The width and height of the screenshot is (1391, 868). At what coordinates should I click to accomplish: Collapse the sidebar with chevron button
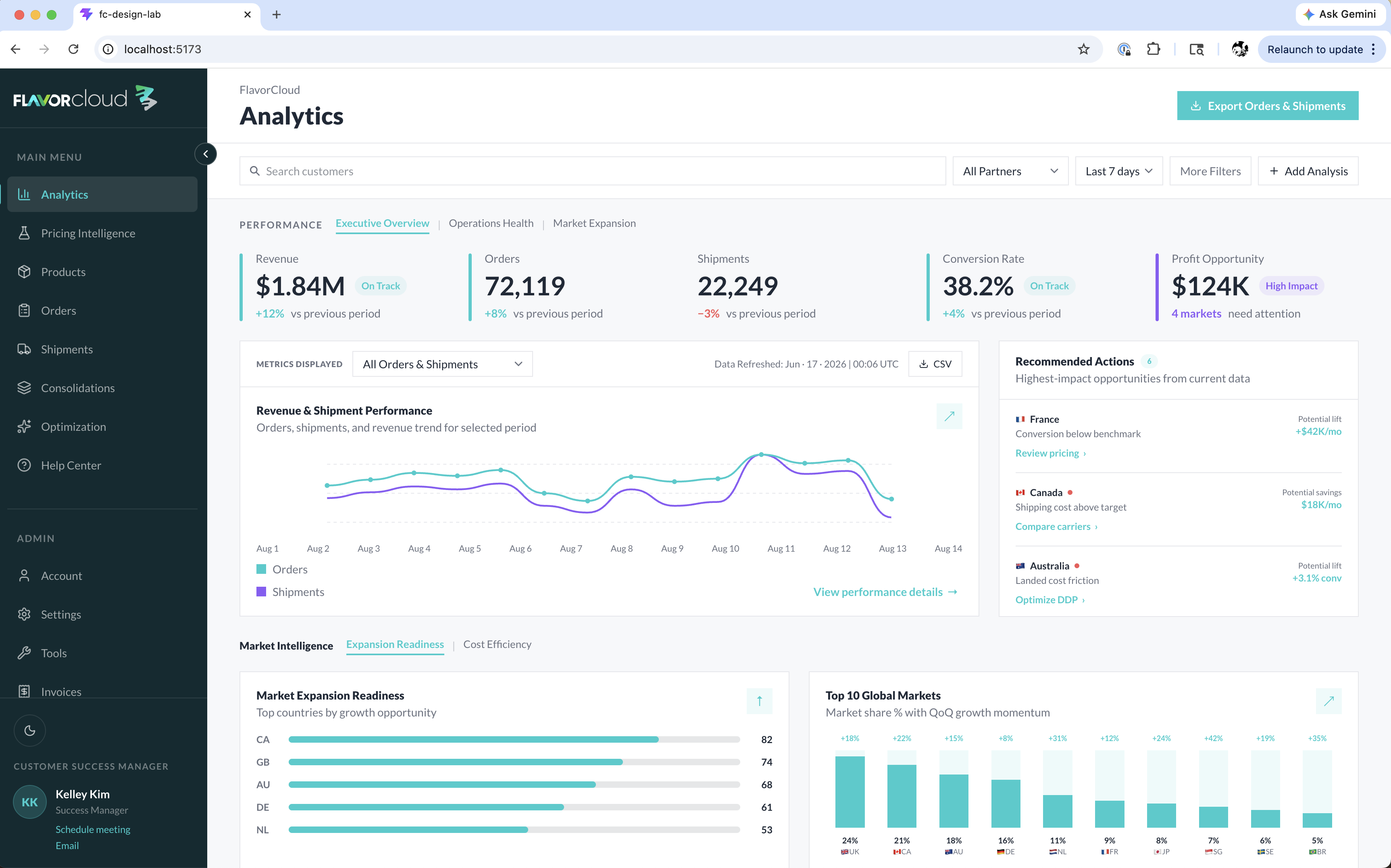206,154
